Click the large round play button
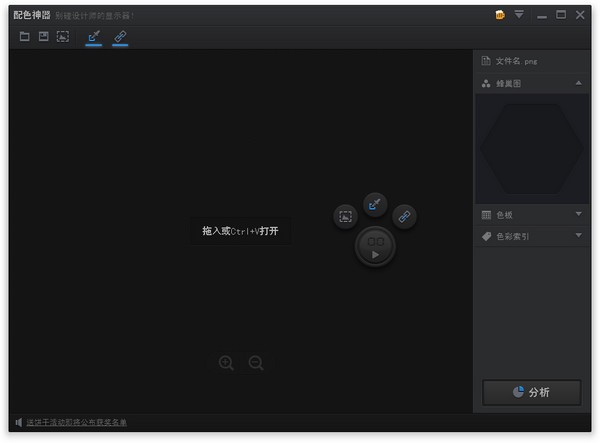Viewport: 600px width, 443px height. point(375,247)
